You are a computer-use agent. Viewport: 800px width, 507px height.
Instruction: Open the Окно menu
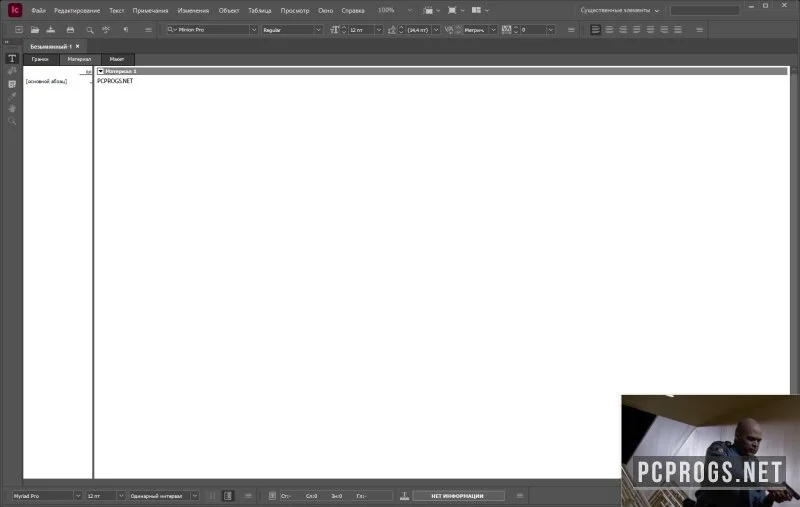[326, 10]
